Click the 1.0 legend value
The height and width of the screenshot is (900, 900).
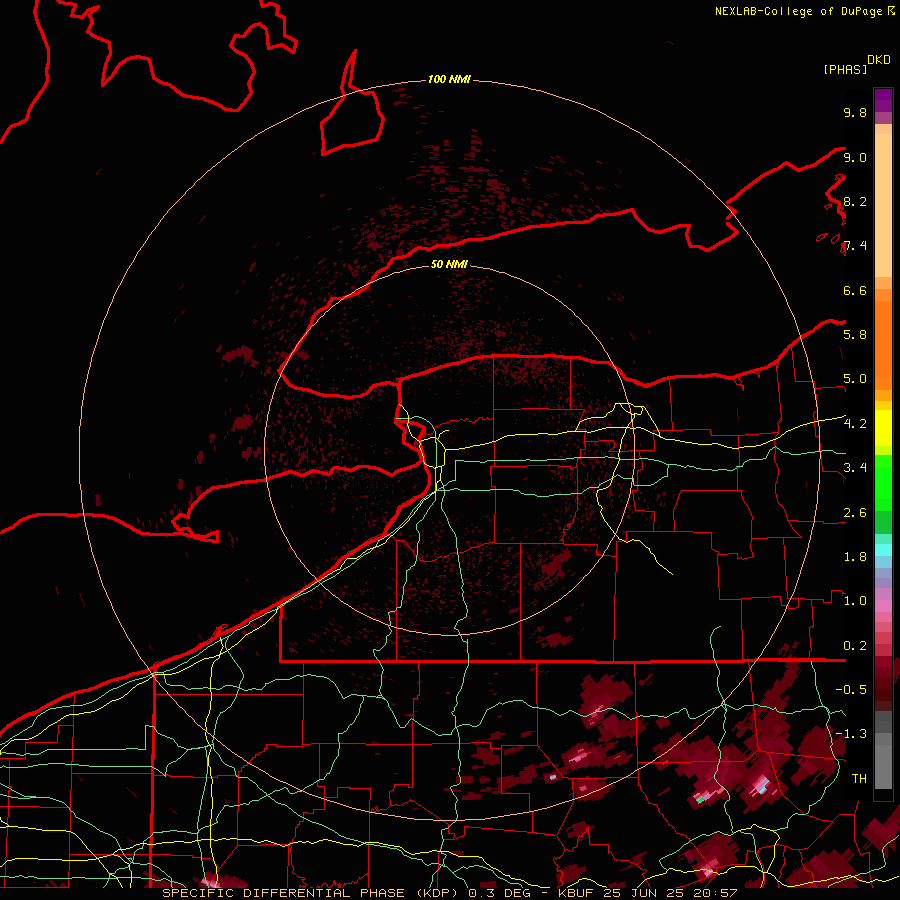[855, 601]
